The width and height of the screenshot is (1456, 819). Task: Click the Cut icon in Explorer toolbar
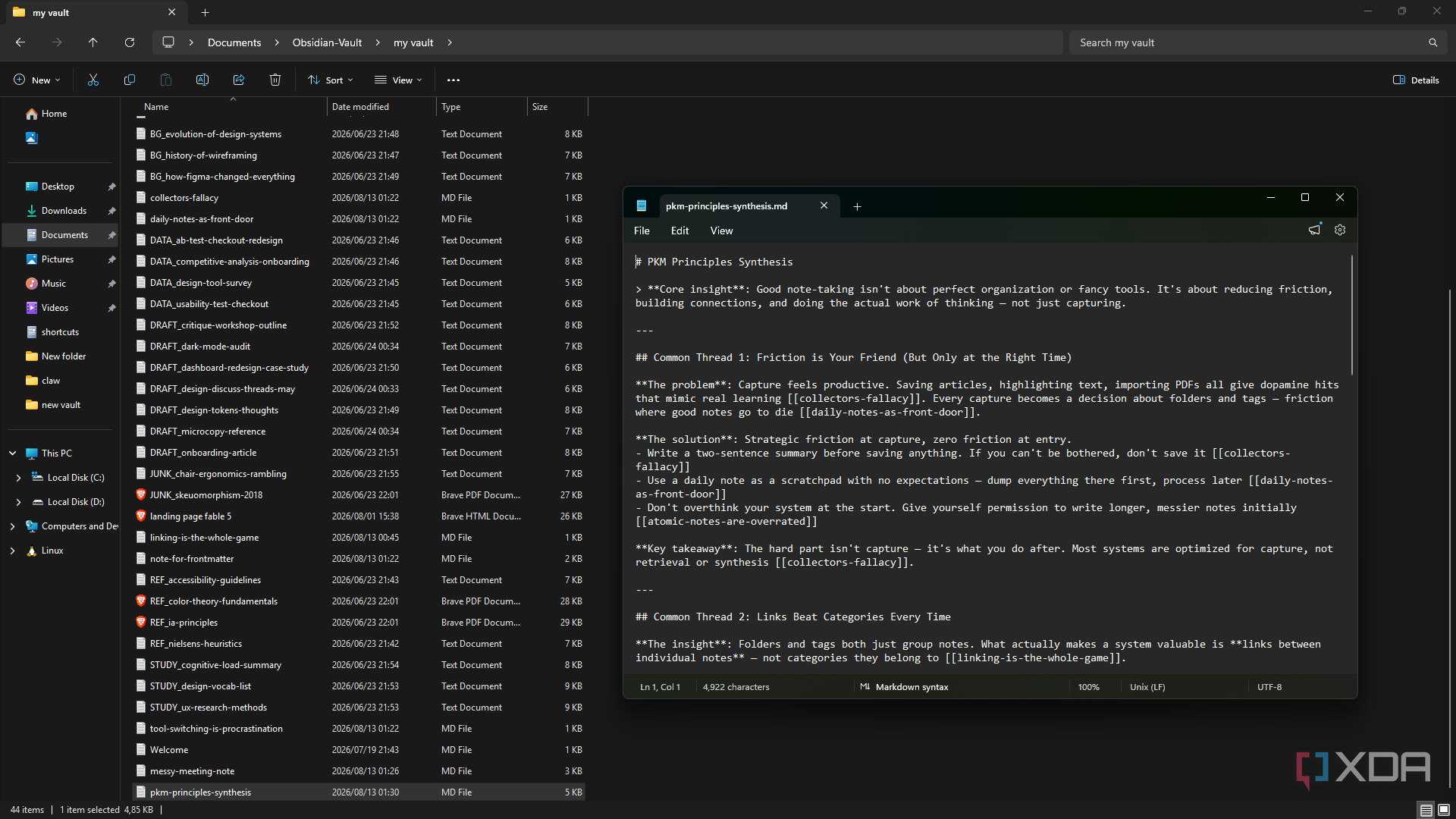click(x=93, y=80)
